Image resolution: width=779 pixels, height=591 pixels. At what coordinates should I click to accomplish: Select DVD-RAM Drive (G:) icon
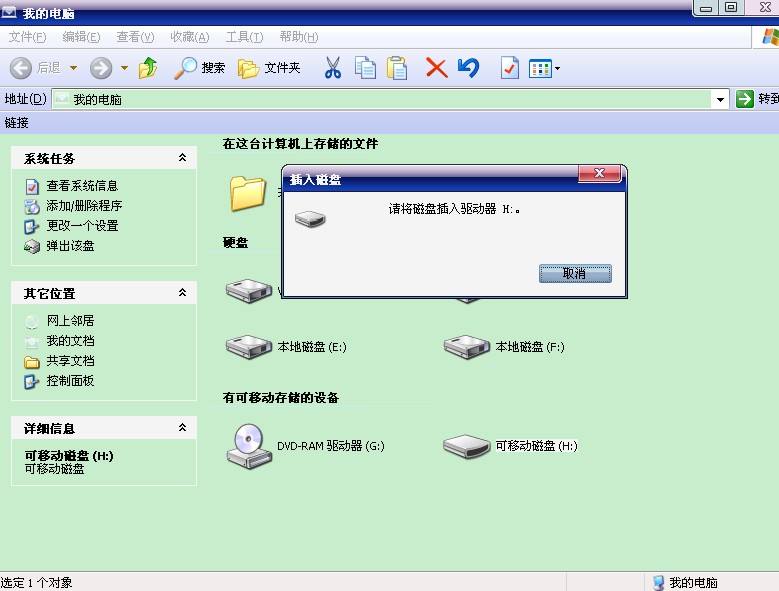(249, 446)
